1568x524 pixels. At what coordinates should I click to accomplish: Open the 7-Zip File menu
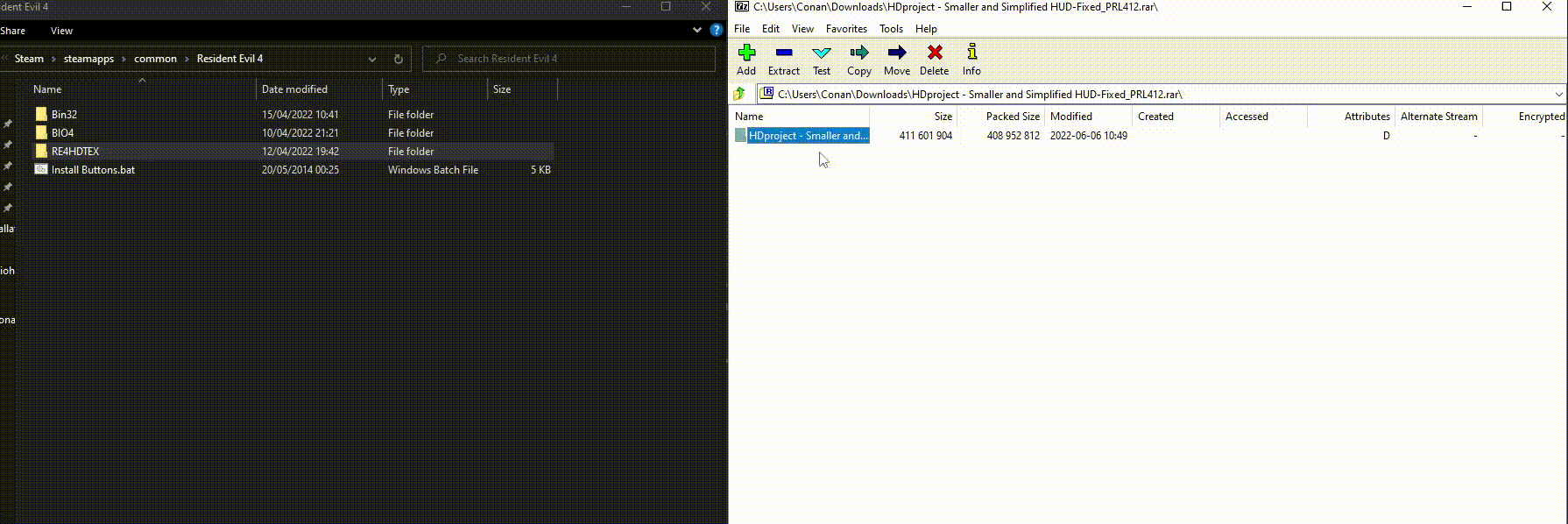742,29
